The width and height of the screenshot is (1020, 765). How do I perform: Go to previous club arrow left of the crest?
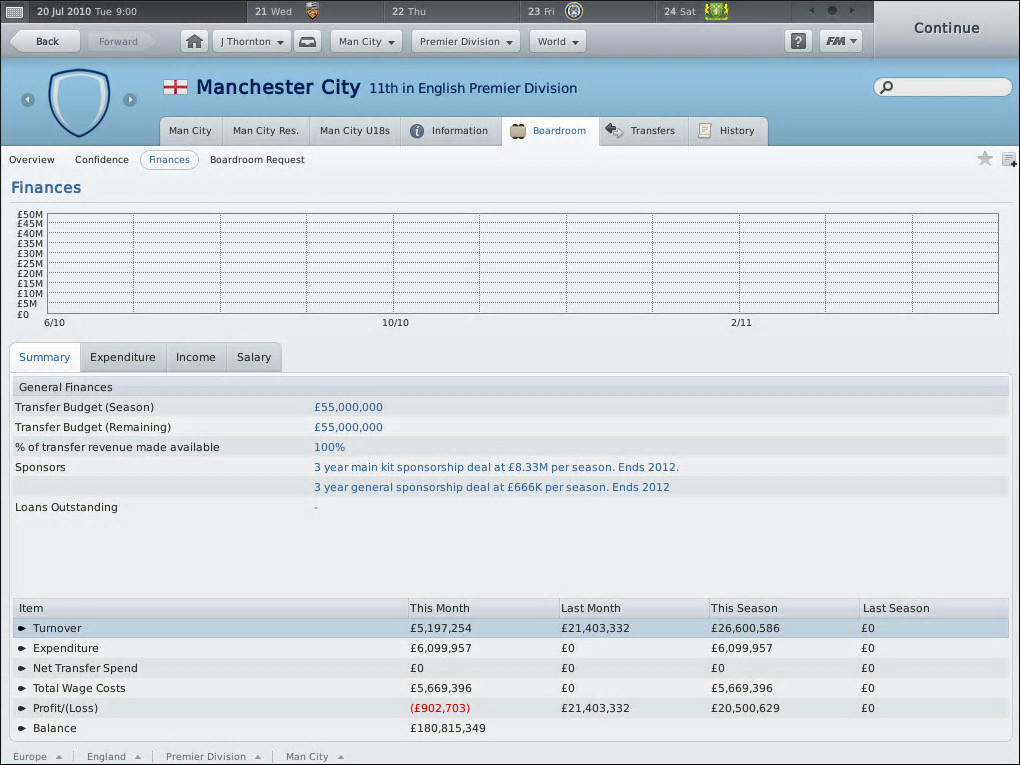point(28,100)
